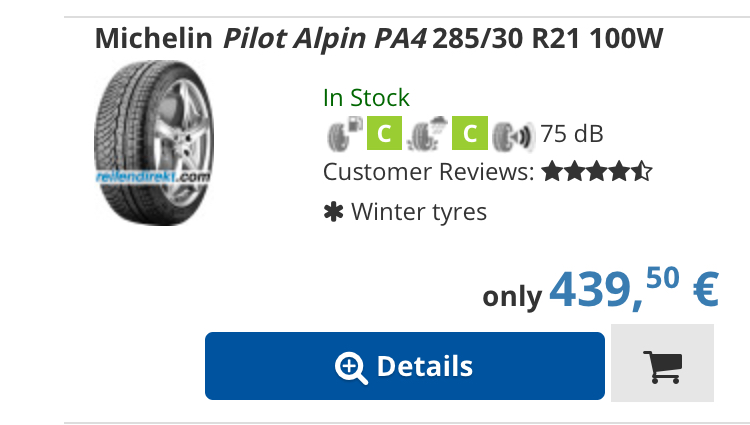Click the fuel efficiency pump tyre icon
750x425 pixels.
click(343, 133)
